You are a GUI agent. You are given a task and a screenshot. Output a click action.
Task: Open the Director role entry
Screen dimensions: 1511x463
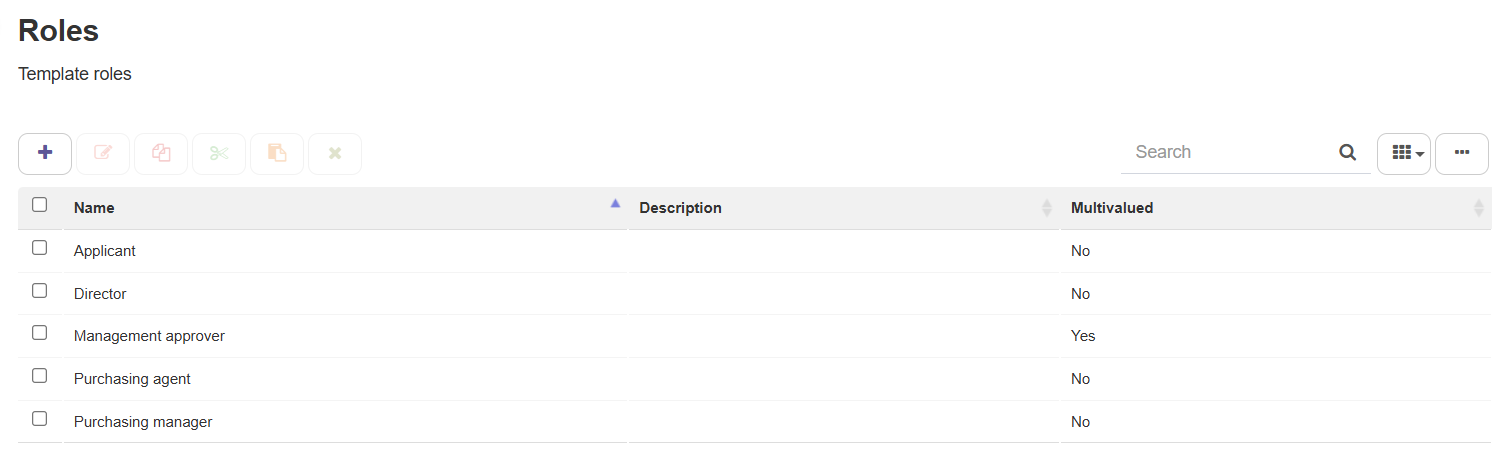click(x=100, y=294)
